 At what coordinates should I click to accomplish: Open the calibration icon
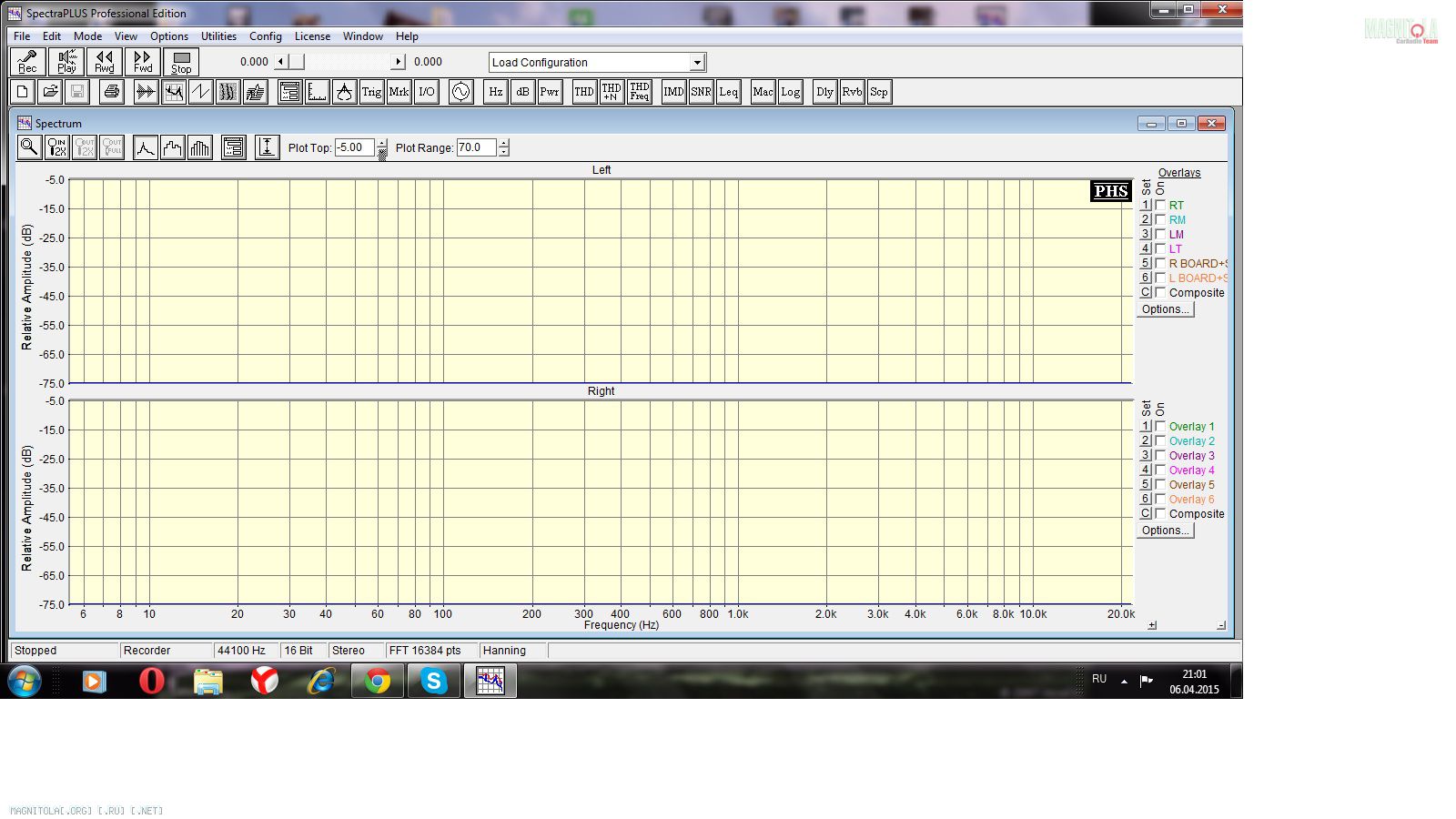[344, 92]
